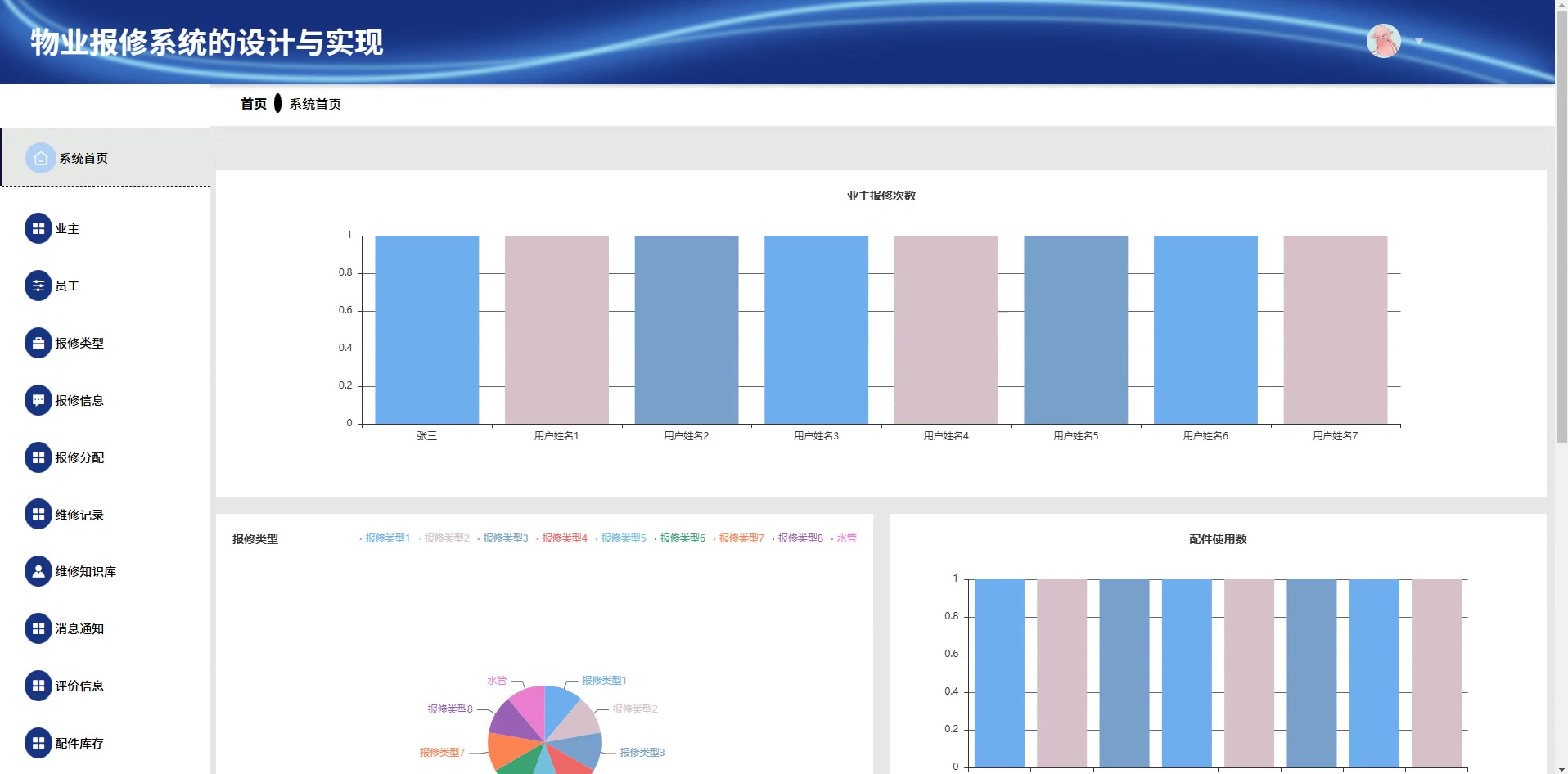Click the 报修类型7 label beside the pie
Viewport: 1568px width, 774px height.
pos(442,753)
